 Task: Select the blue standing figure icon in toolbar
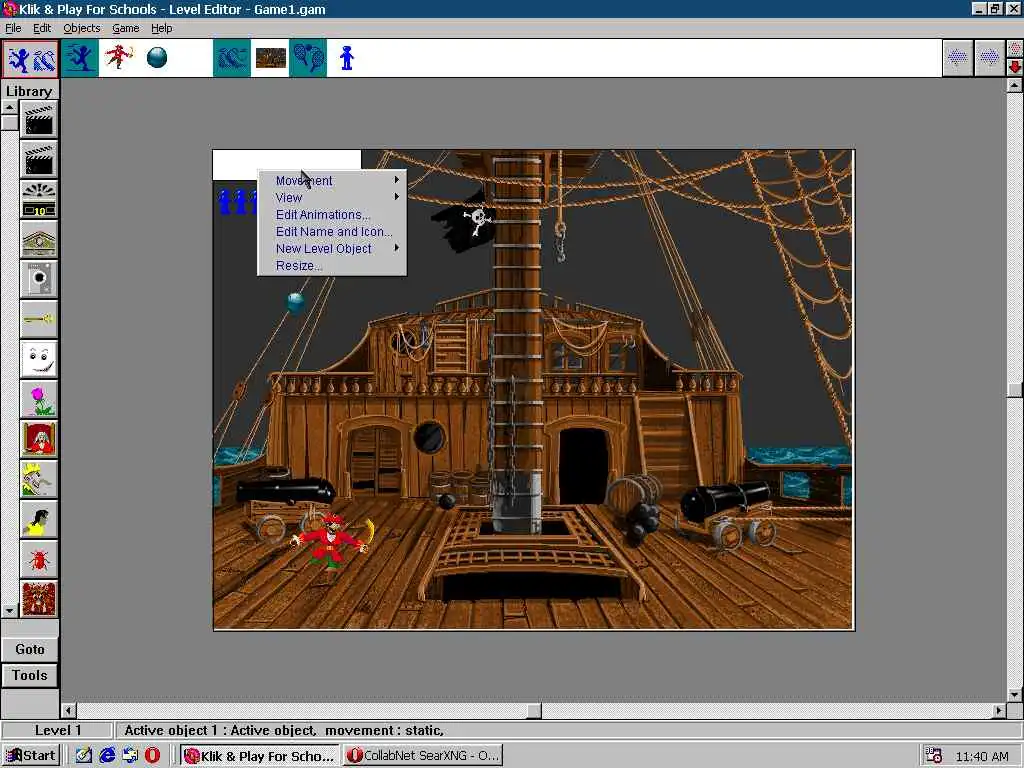pos(347,58)
